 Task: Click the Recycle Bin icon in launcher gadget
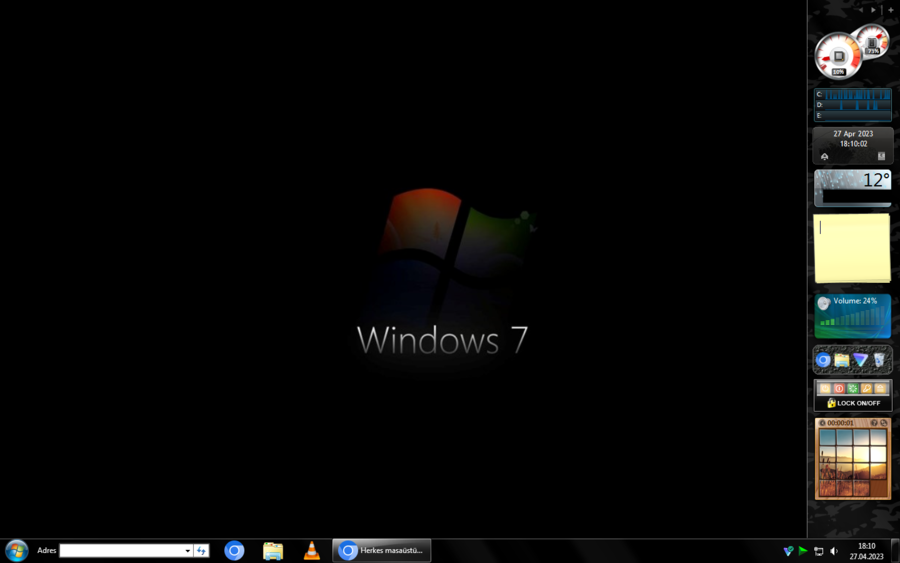[x=879, y=360]
